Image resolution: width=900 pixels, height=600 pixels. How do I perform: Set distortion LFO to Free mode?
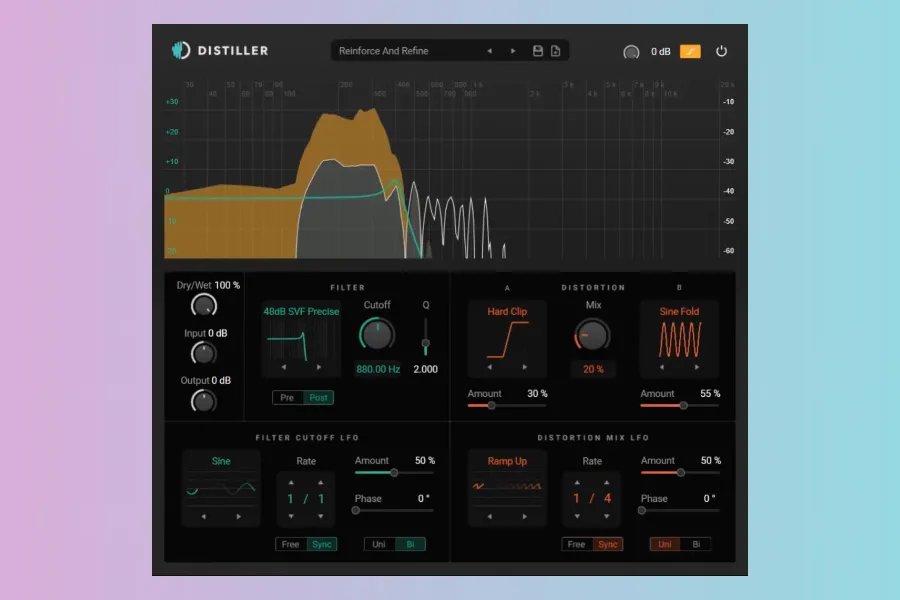tap(576, 544)
